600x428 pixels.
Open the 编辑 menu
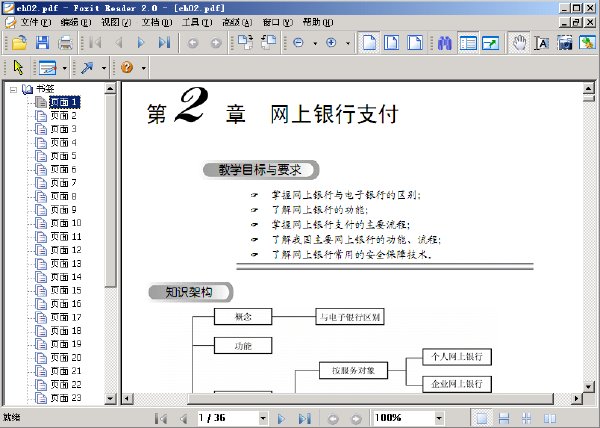(x=76, y=22)
